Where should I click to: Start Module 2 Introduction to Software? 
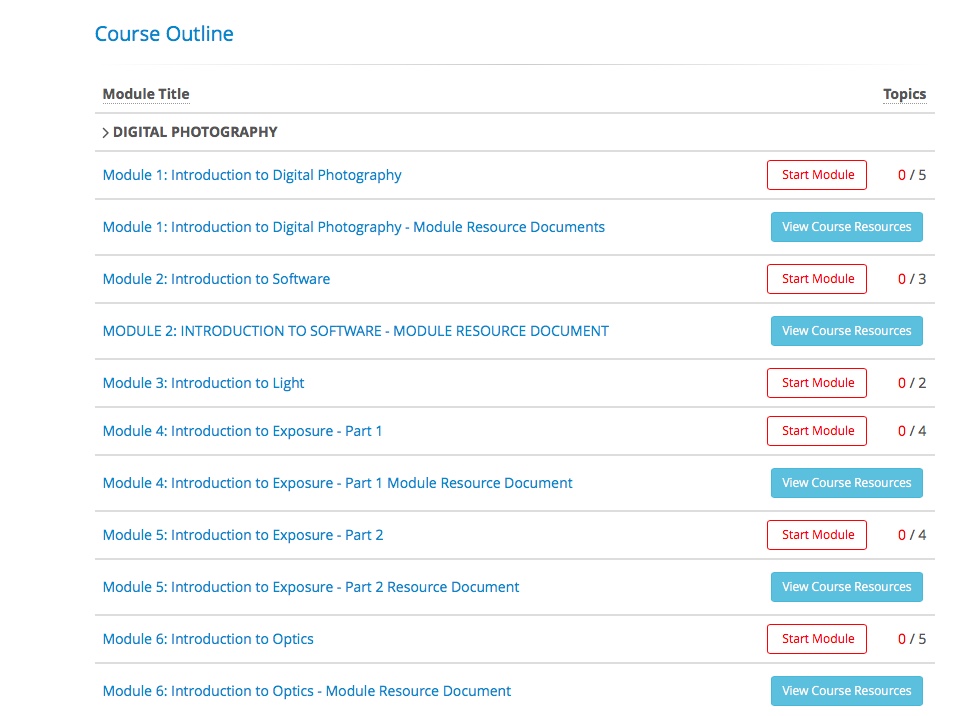816,279
